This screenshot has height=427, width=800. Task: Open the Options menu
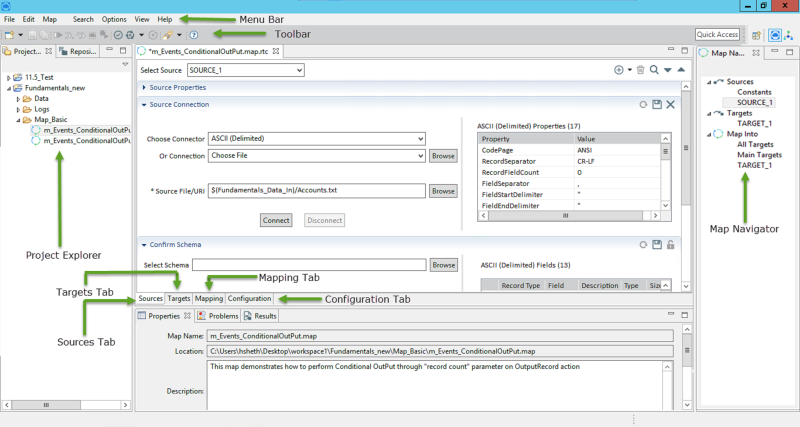pyautogui.click(x=114, y=19)
